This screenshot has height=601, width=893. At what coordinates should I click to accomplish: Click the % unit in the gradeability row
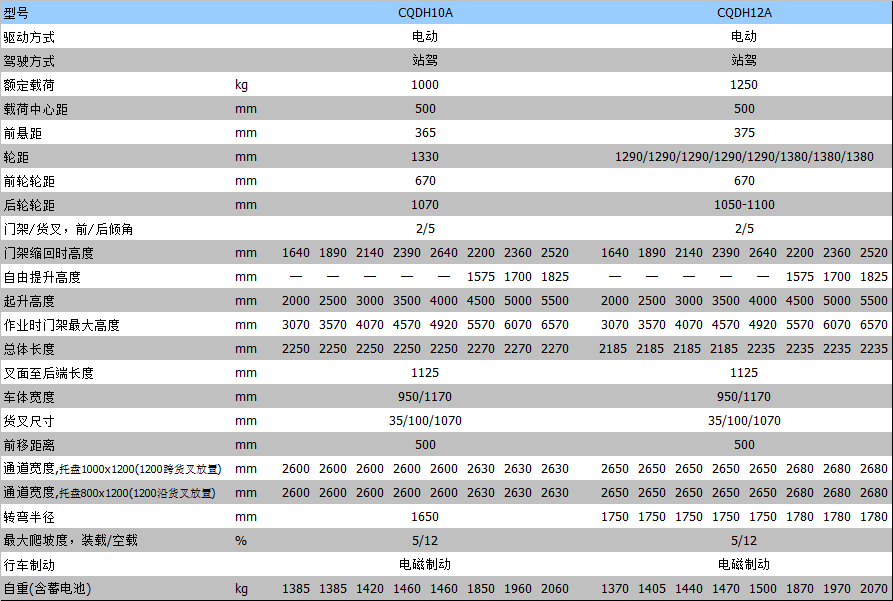(x=240, y=541)
